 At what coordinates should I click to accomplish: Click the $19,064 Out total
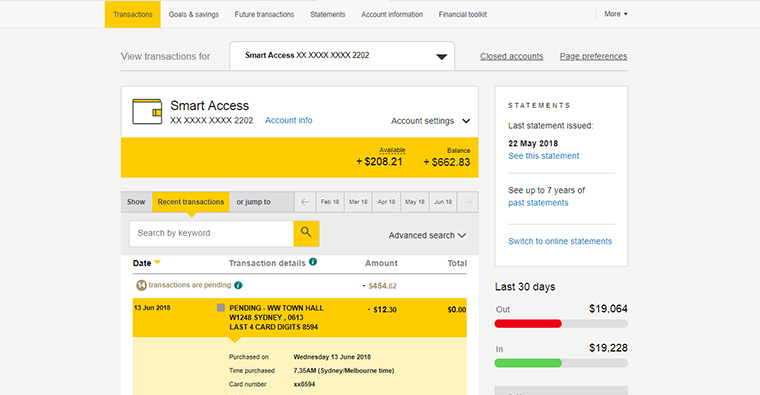pyautogui.click(x=608, y=309)
